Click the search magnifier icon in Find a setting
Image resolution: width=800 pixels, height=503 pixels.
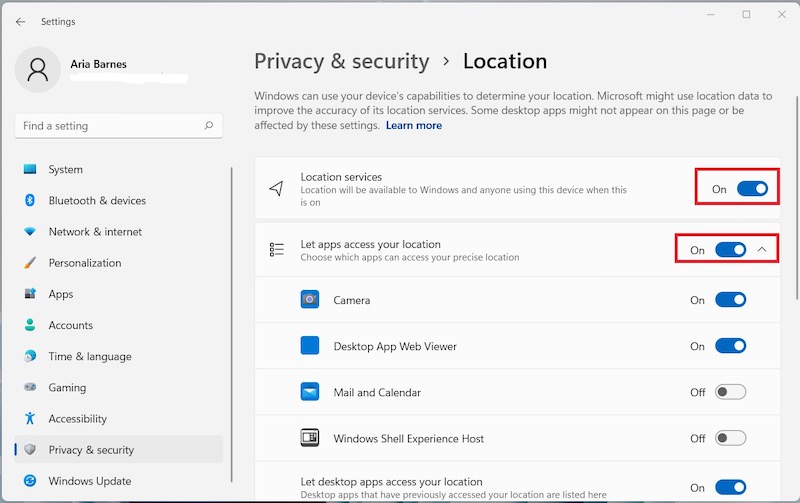click(209, 125)
